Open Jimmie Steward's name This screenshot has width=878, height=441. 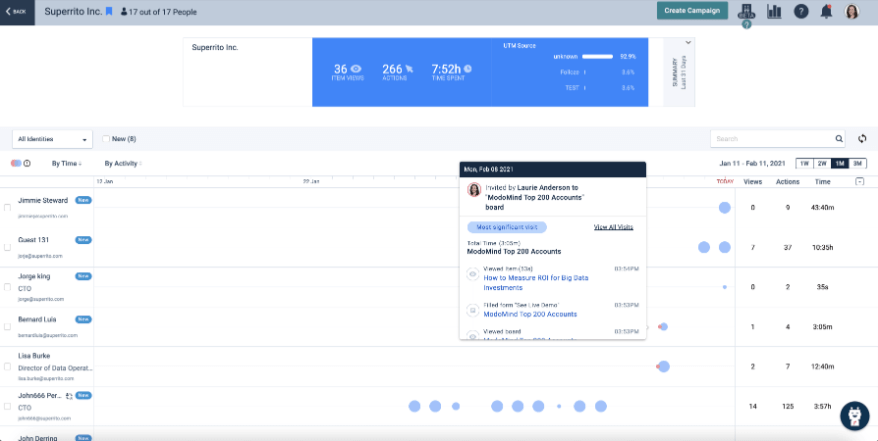[43, 200]
